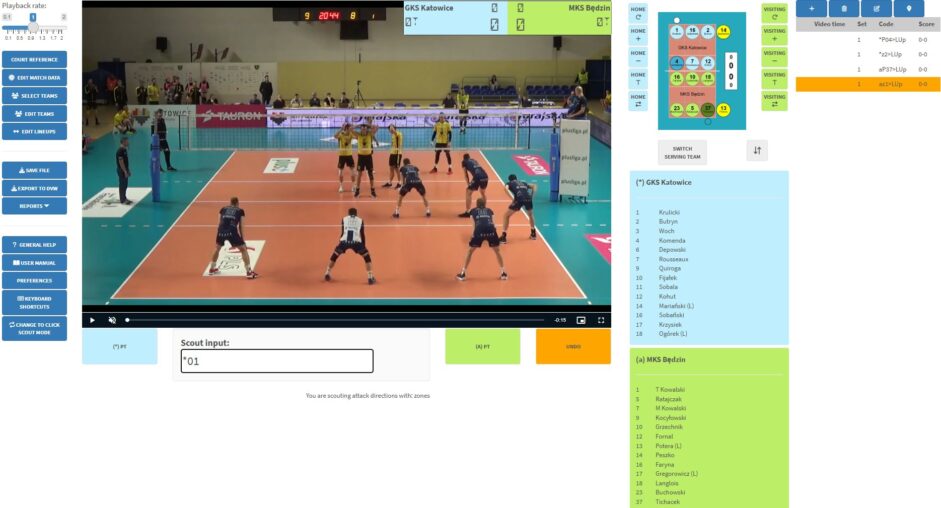The width and height of the screenshot is (941, 508).
Task: Click the location pin icon above the table
Action: [908, 8]
